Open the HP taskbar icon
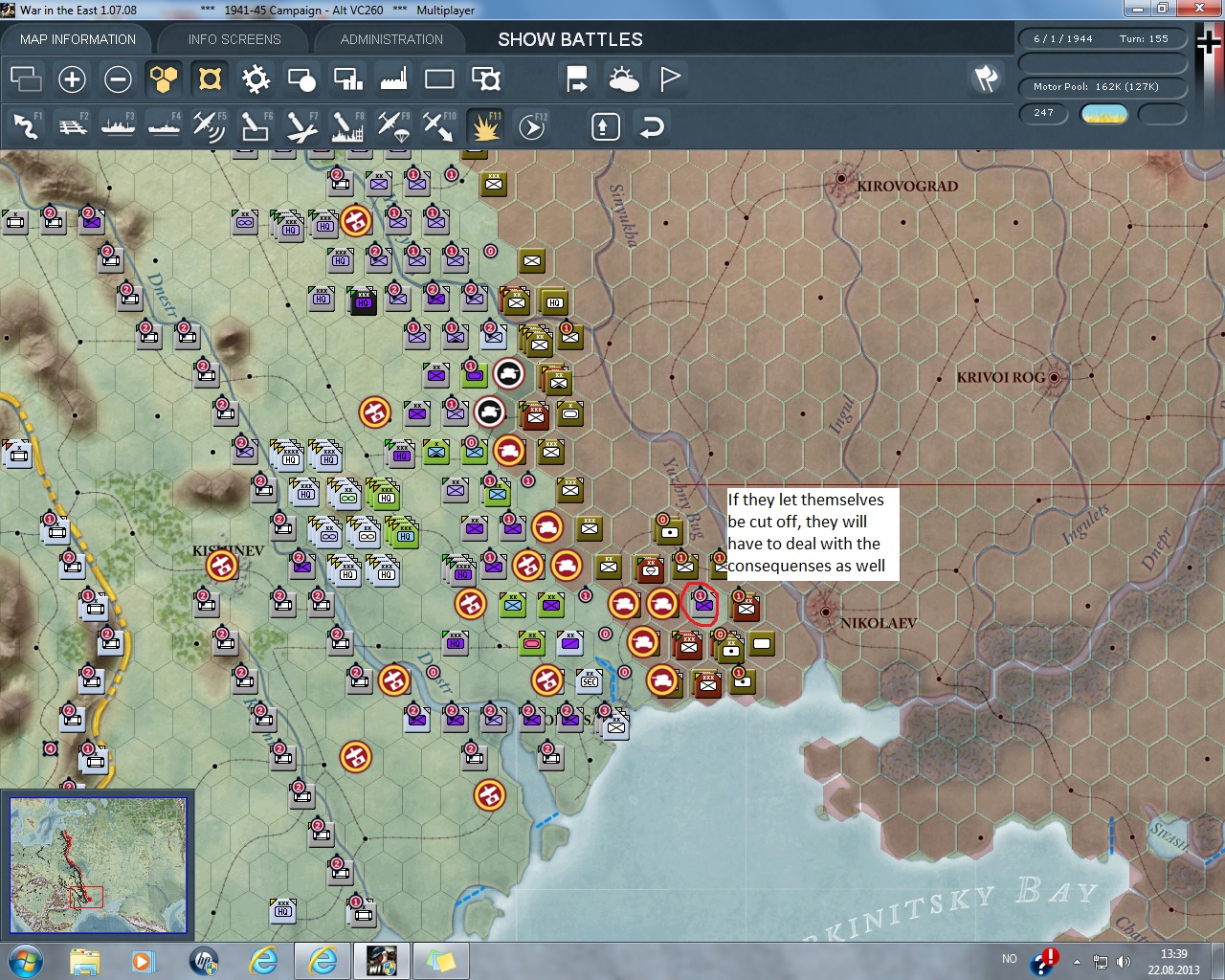1225x980 pixels. [204, 961]
